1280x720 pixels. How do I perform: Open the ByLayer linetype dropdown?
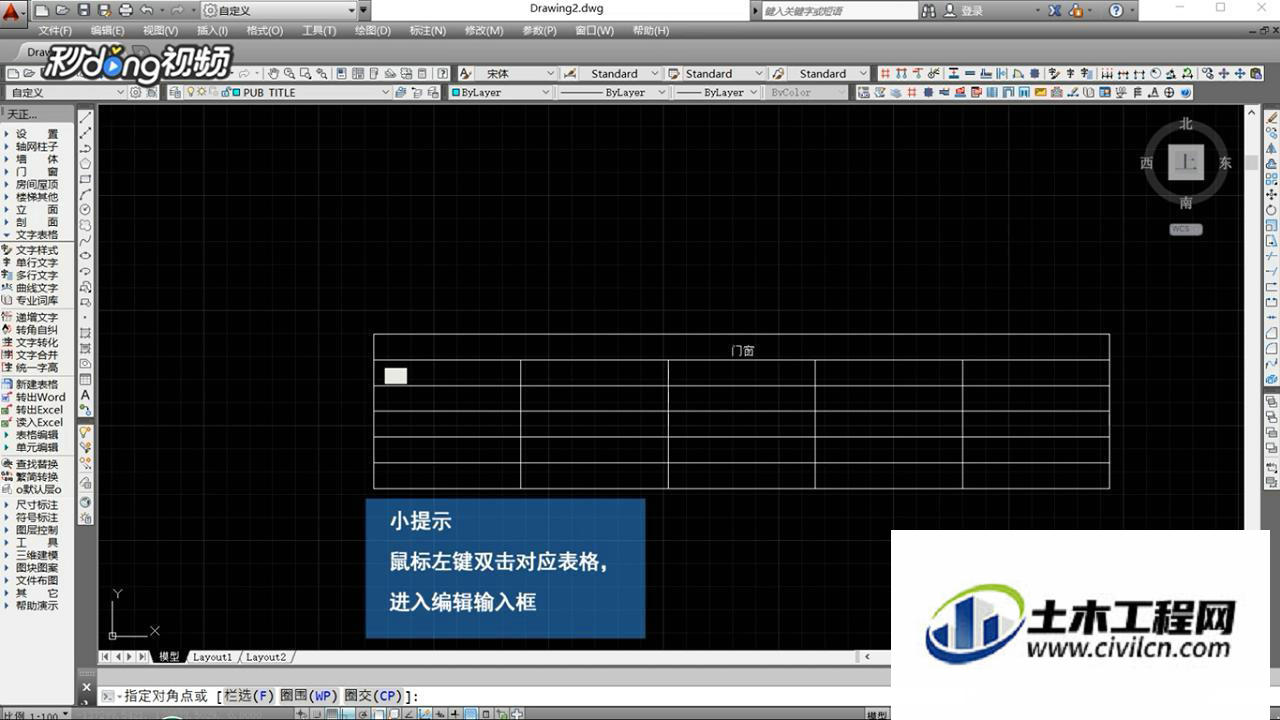click(612, 92)
